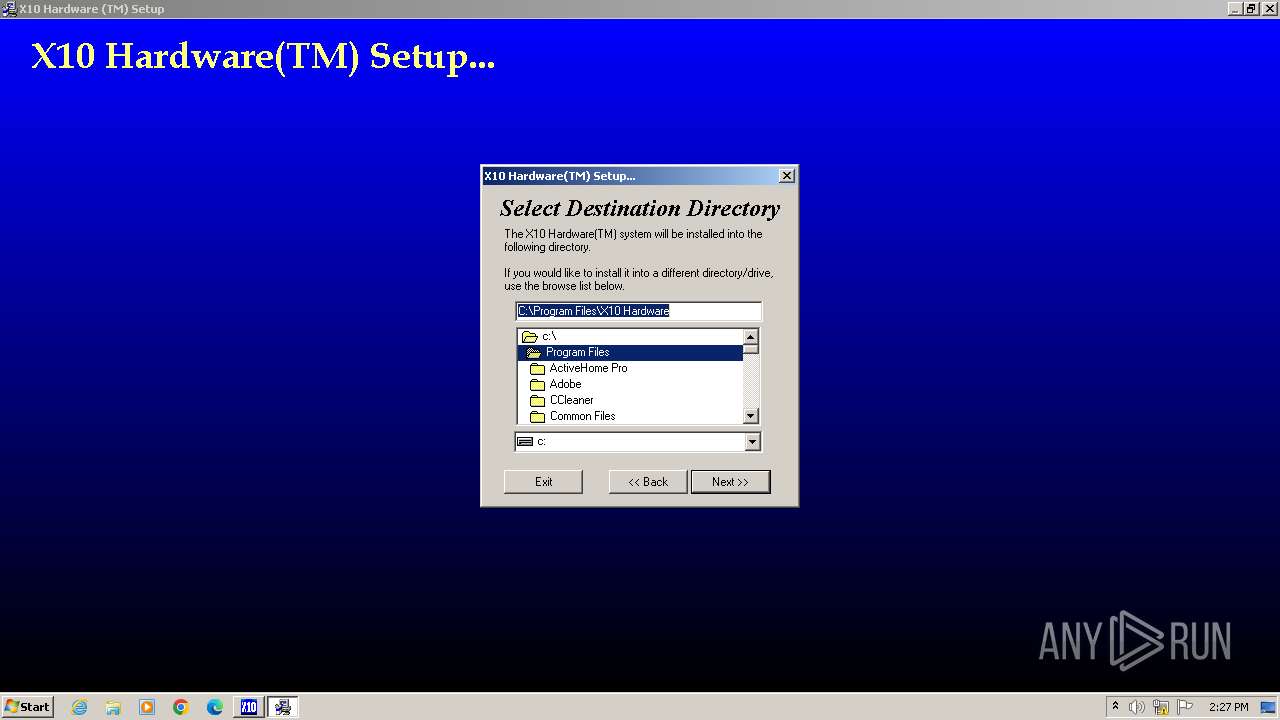Click the folder list scrollbar thumb
1280x720 pixels.
(x=751, y=349)
